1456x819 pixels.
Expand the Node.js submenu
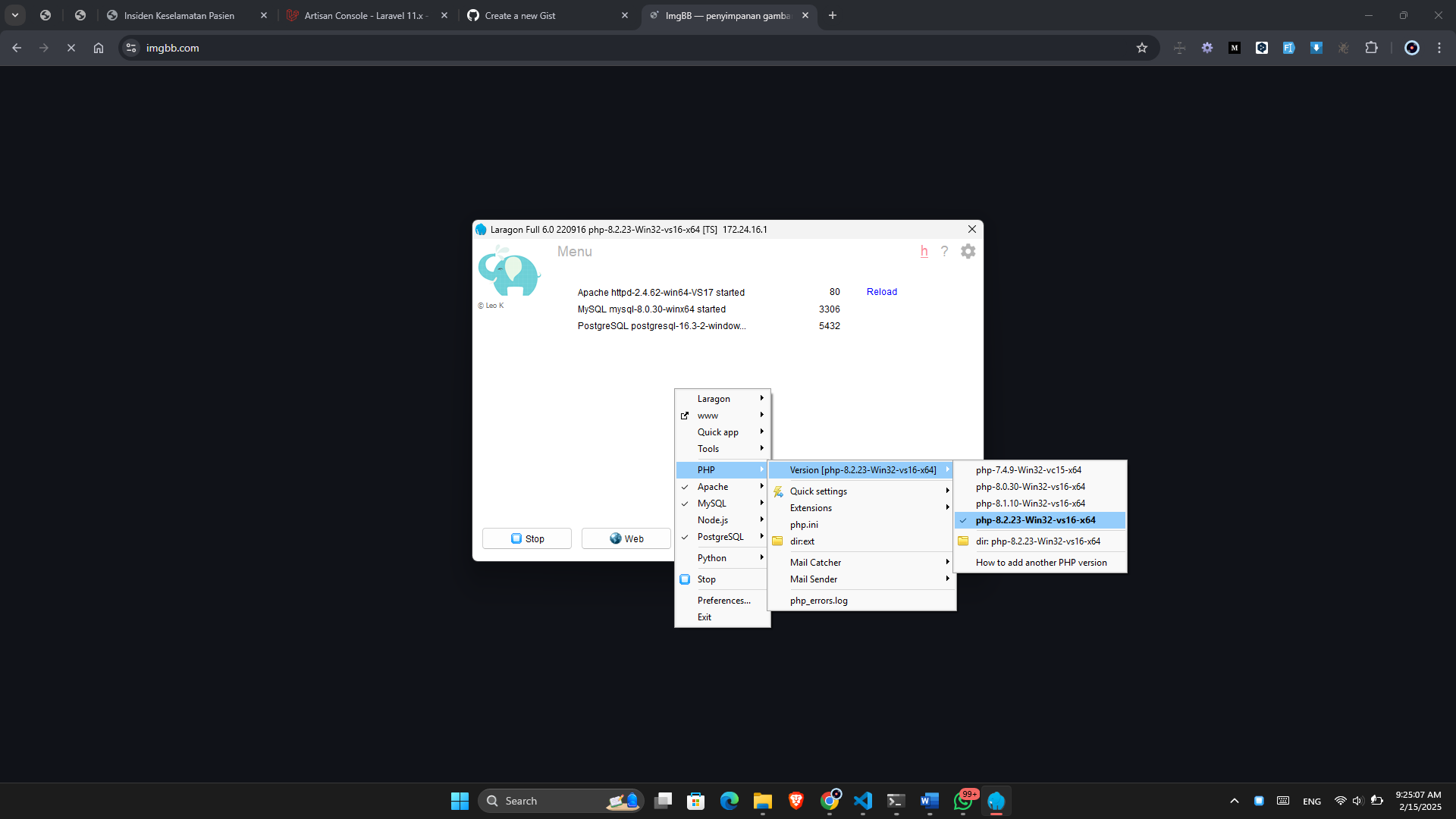click(722, 520)
